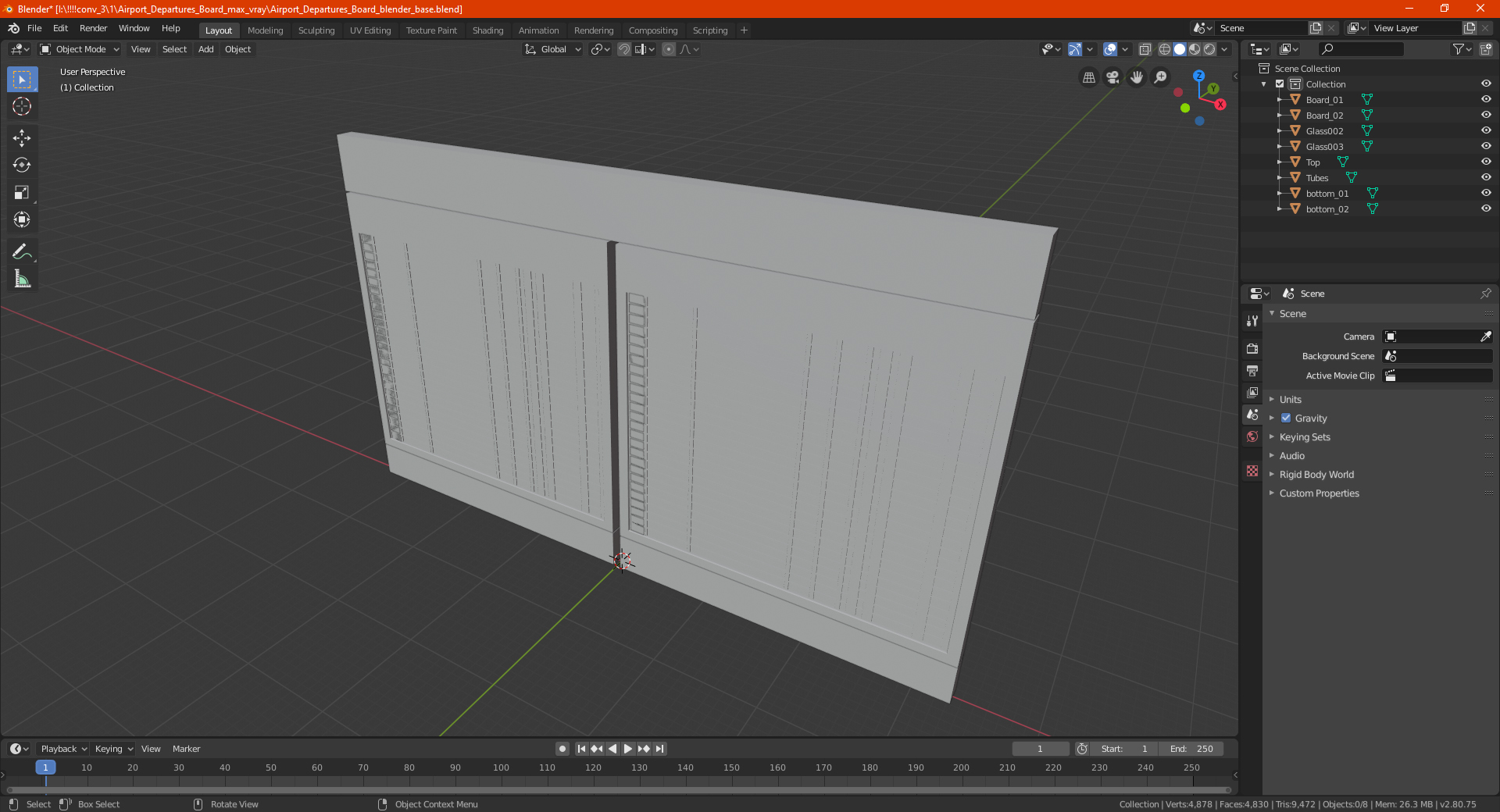Disable the Gravity checkbox
The image size is (1500, 812).
pyautogui.click(x=1286, y=418)
